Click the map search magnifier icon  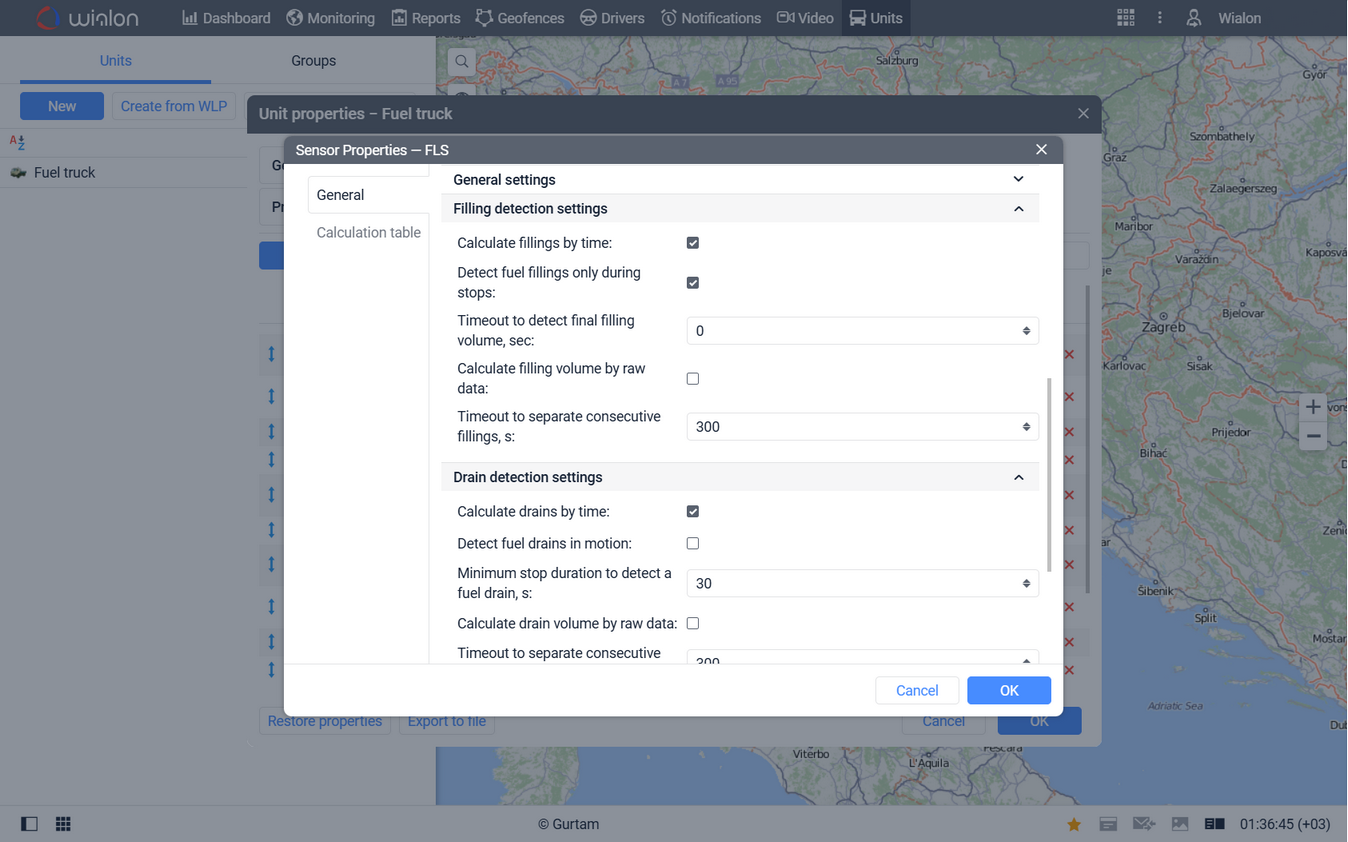pos(462,61)
